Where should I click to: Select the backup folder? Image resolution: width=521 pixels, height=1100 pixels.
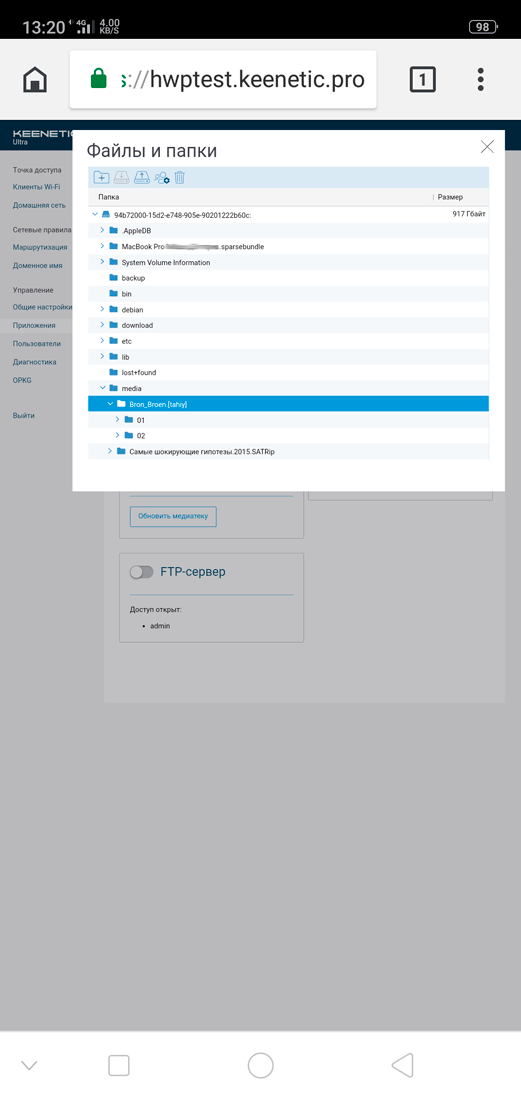(x=288, y=278)
